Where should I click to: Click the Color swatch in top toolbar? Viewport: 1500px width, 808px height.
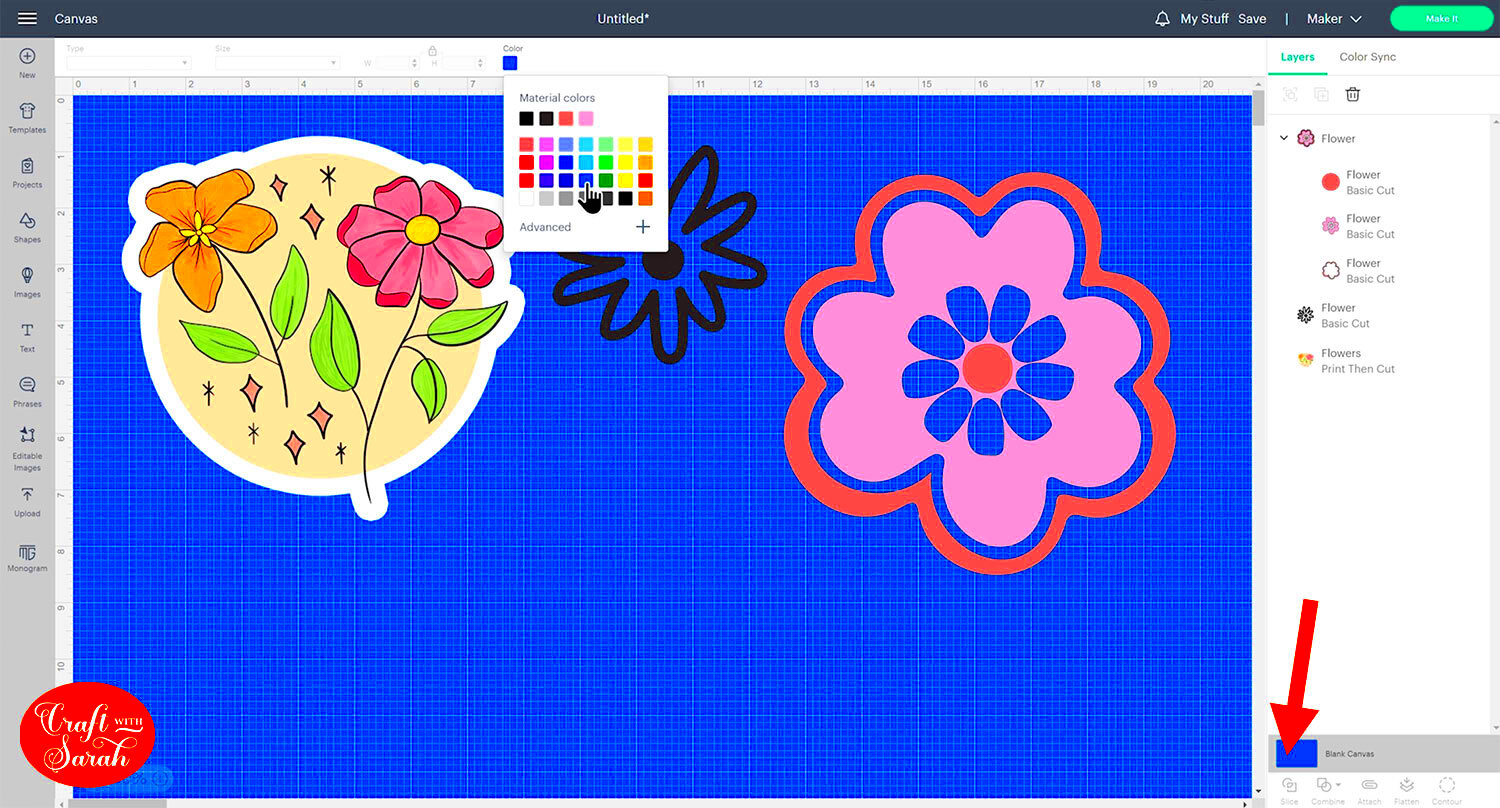(510, 63)
